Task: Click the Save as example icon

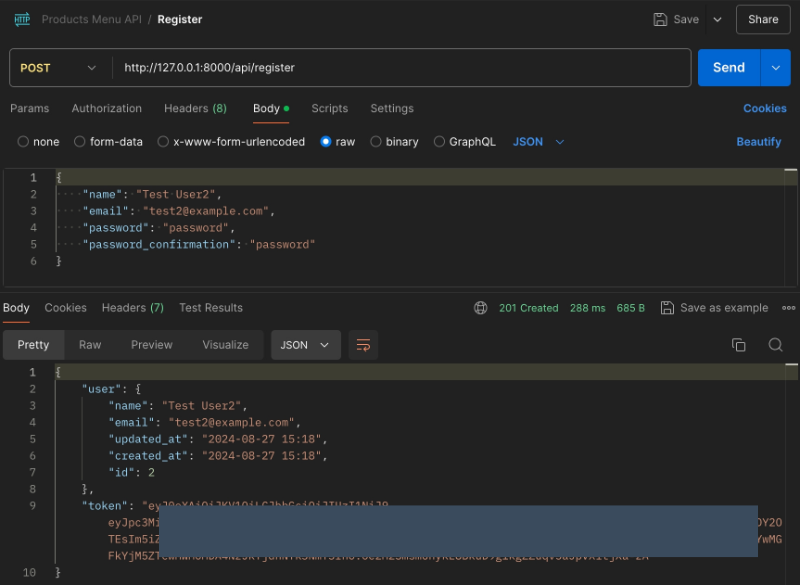Action: [667, 308]
